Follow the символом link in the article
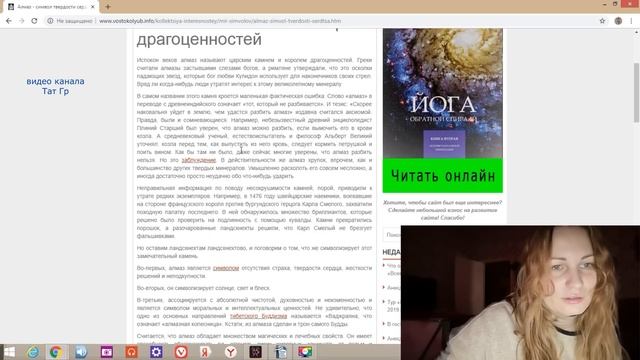Screen dimensions: 640x360 pos(226,268)
